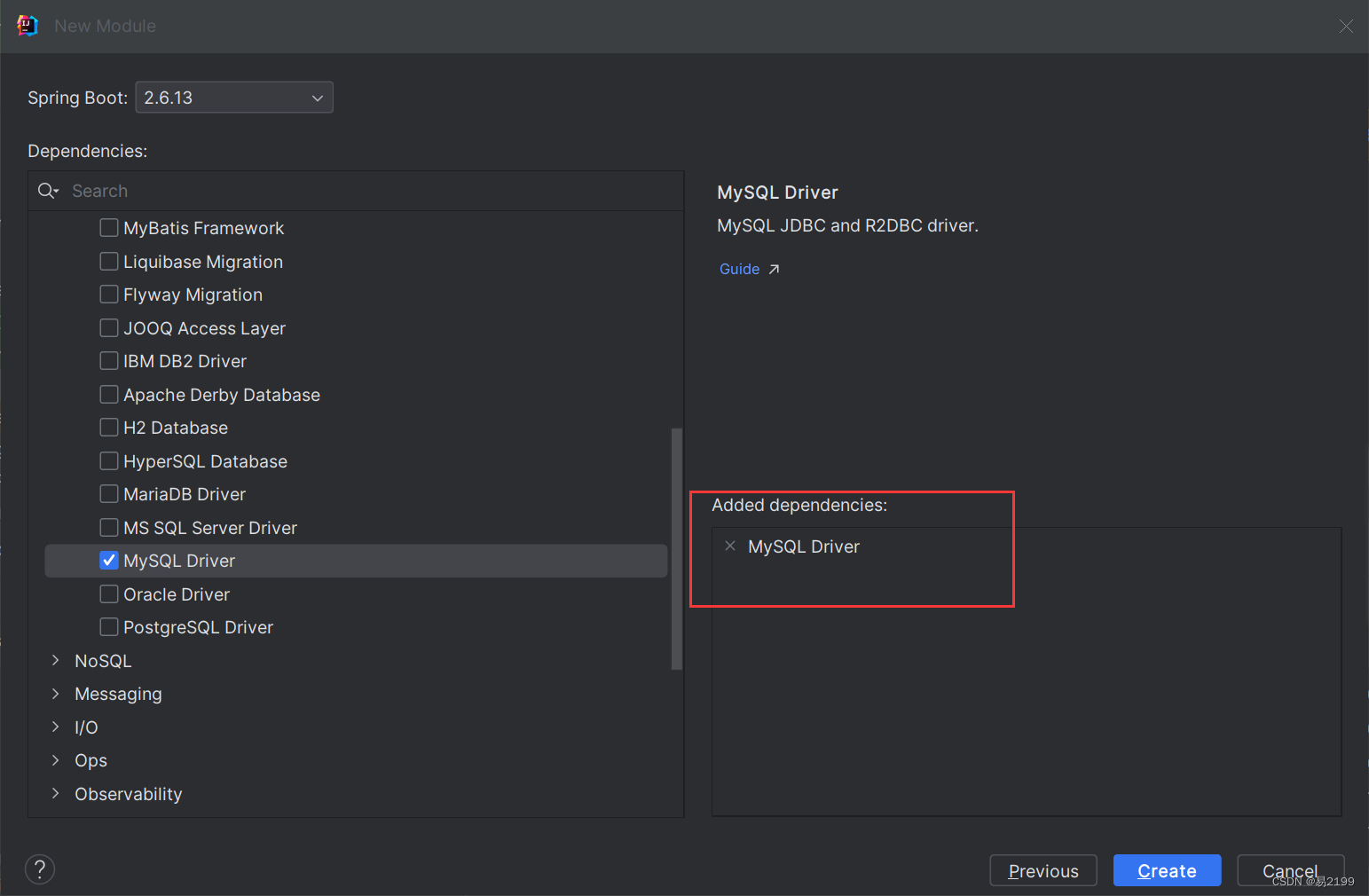Check the Oracle Driver checkbox
Screen dimensions: 1369x896
tap(109, 593)
